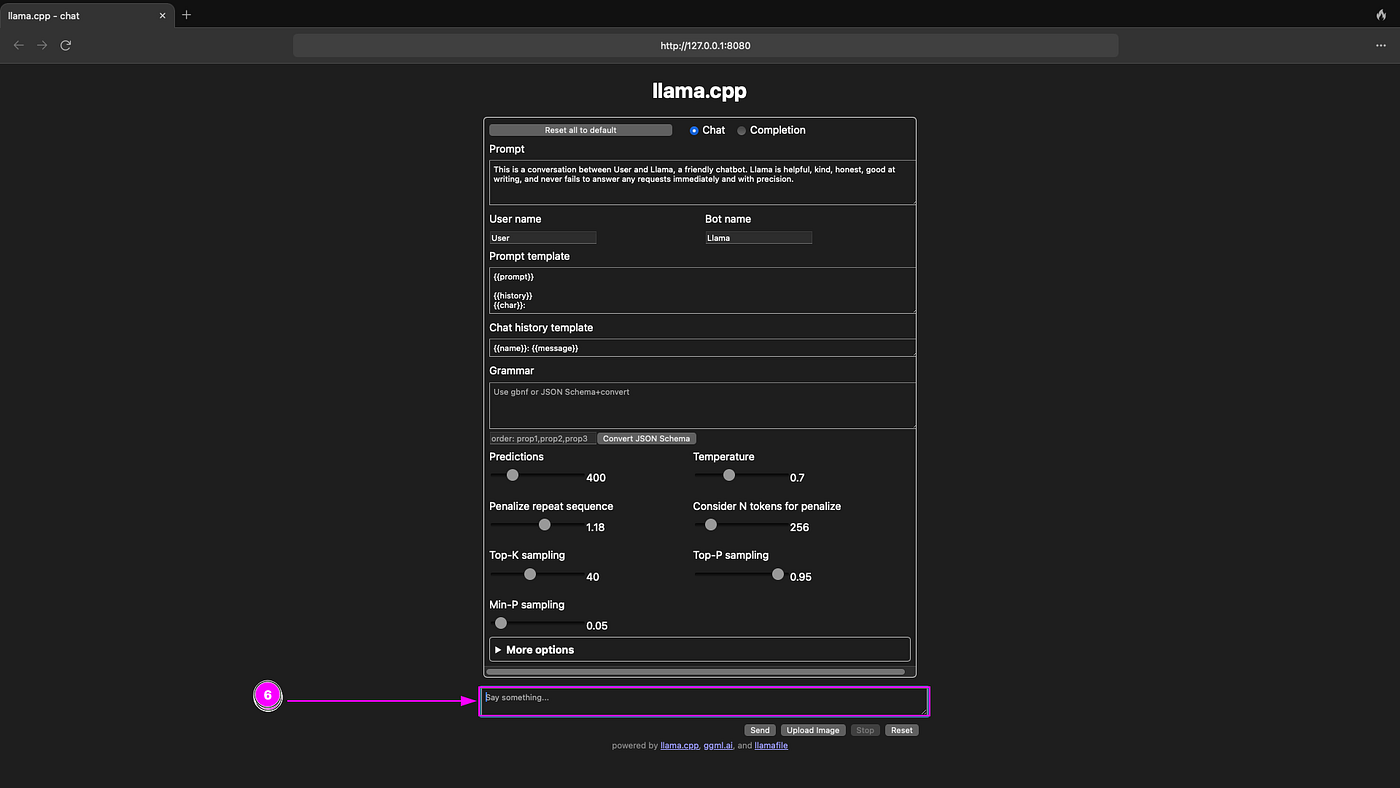Edit the User name field
The height and width of the screenshot is (788, 1400).
tap(542, 238)
